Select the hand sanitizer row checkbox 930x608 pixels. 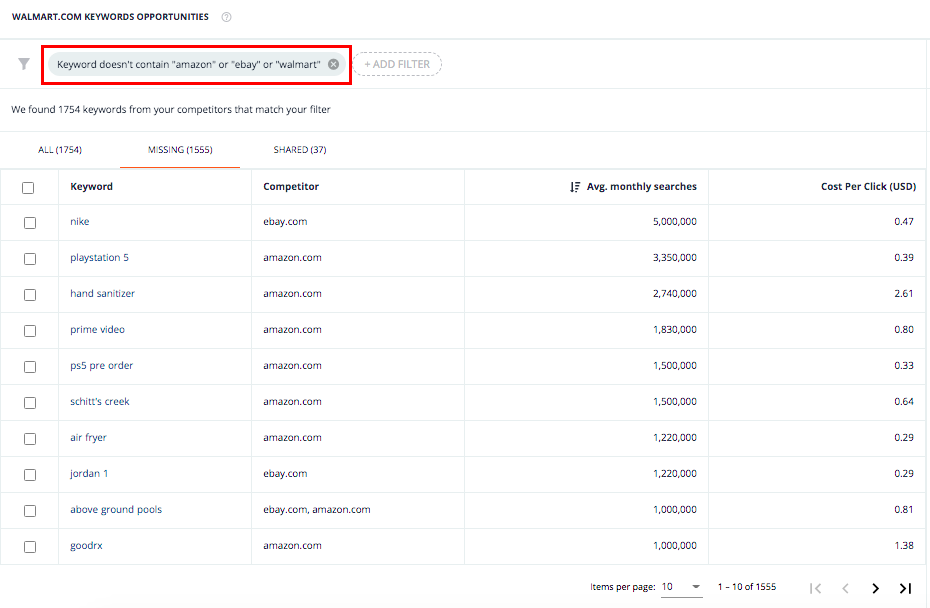pyautogui.click(x=30, y=295)
